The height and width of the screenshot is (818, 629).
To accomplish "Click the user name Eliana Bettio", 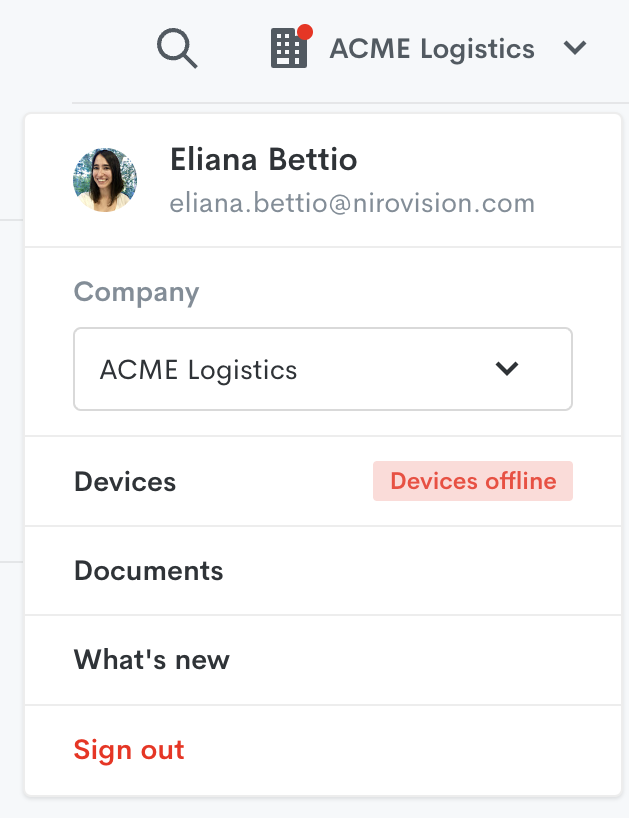I will pyautogui.click(x=263, y=159).
